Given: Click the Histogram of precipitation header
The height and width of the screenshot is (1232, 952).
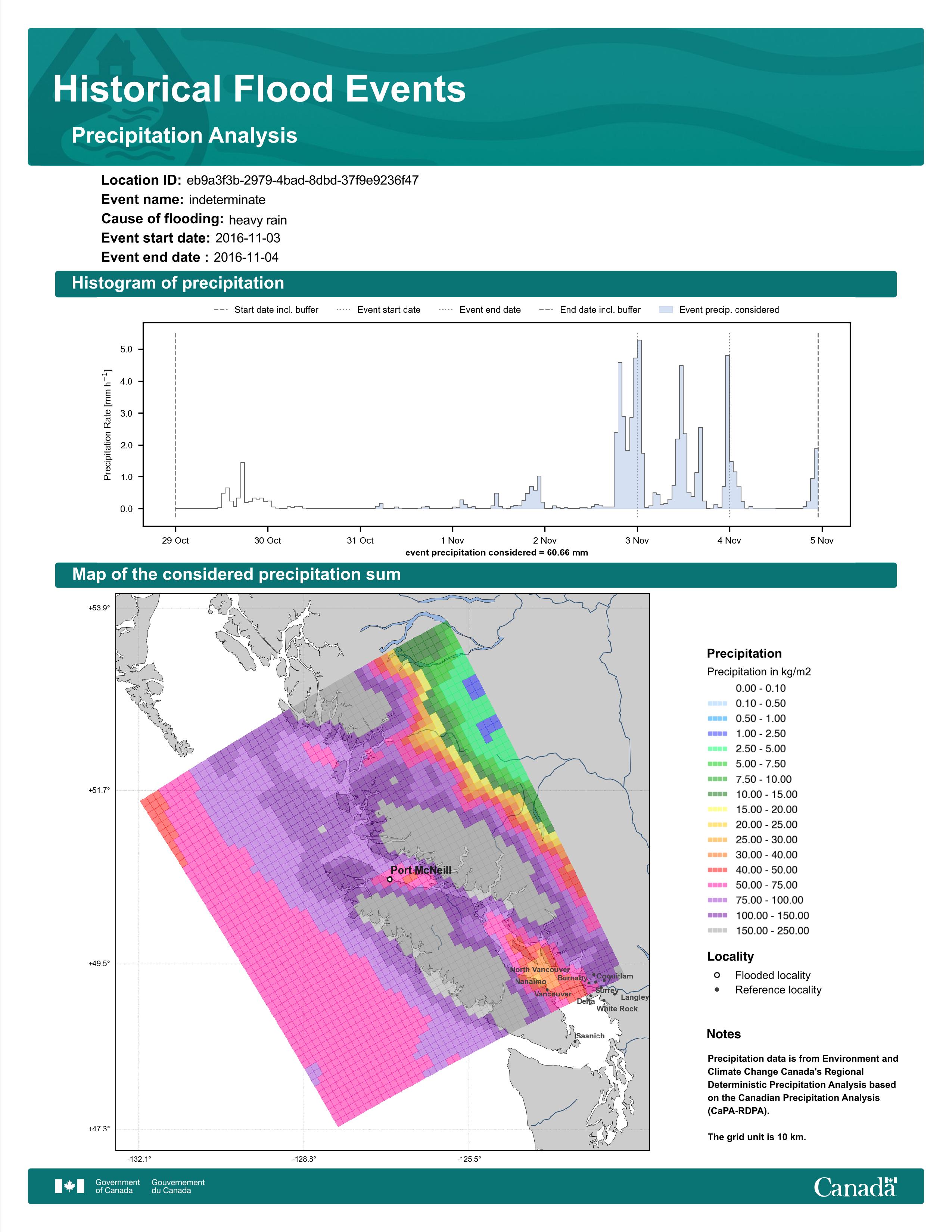Looking at the screenshot, I should (178, 283).
